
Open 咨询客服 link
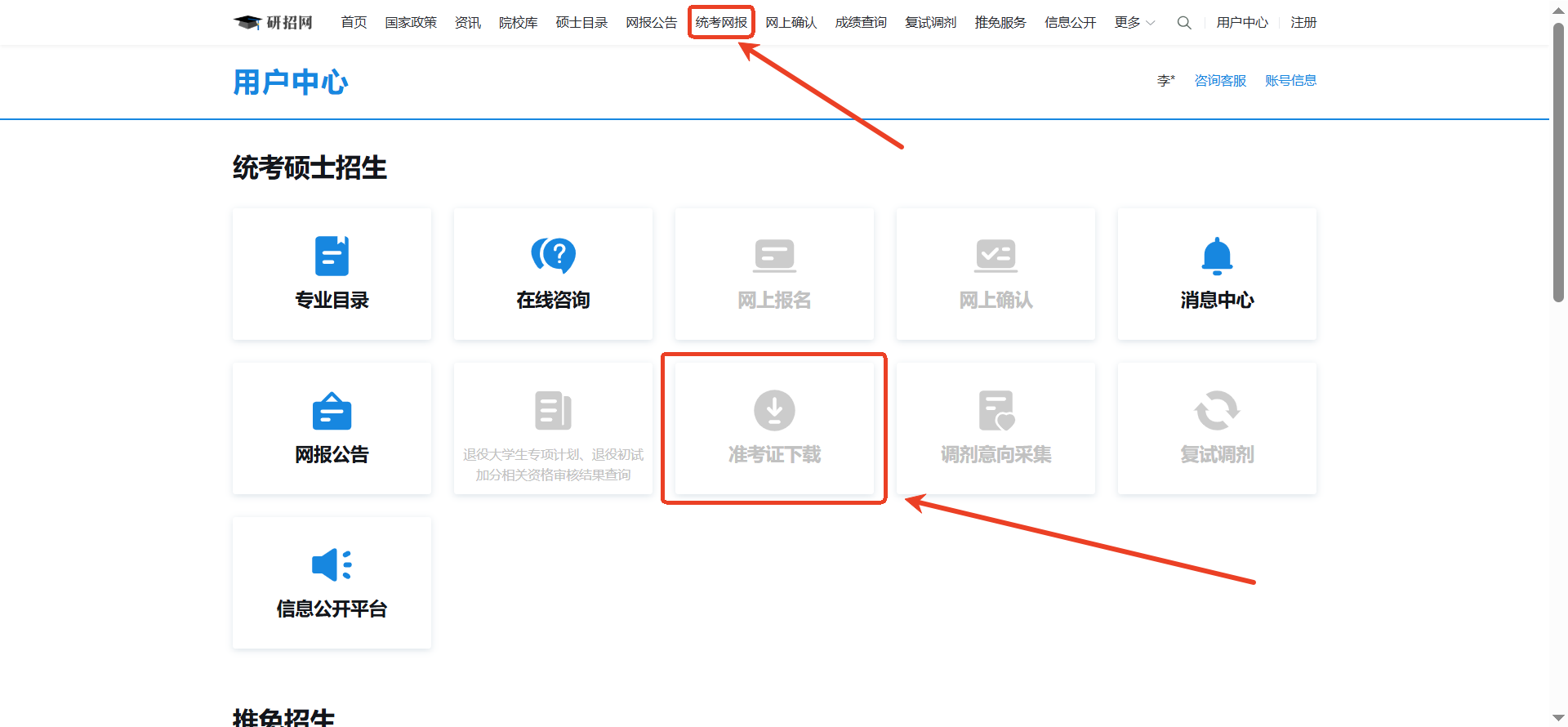(x=1220, y=80)
